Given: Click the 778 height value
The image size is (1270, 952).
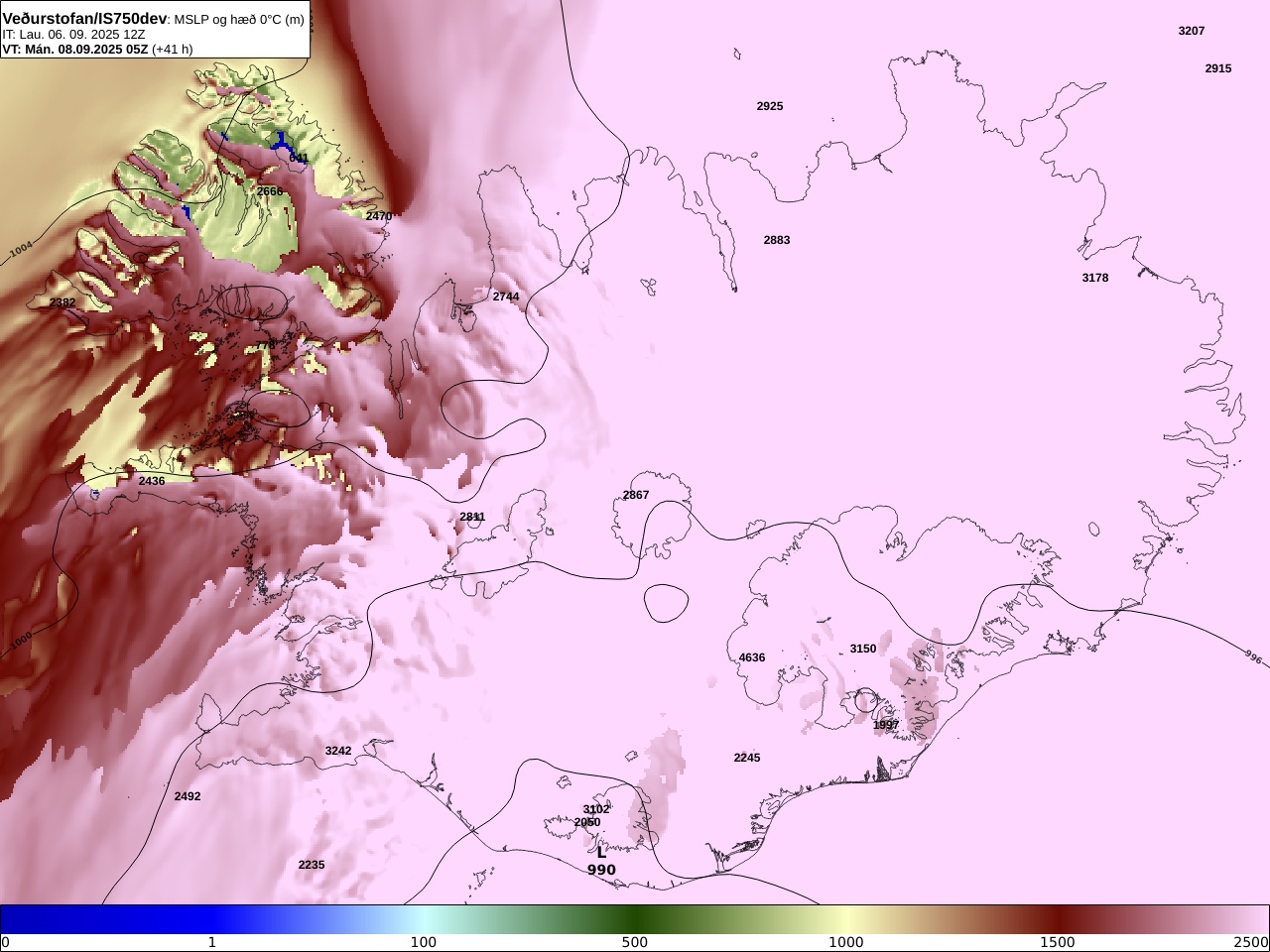Looking at the screenshot, I should pos(266,345).
